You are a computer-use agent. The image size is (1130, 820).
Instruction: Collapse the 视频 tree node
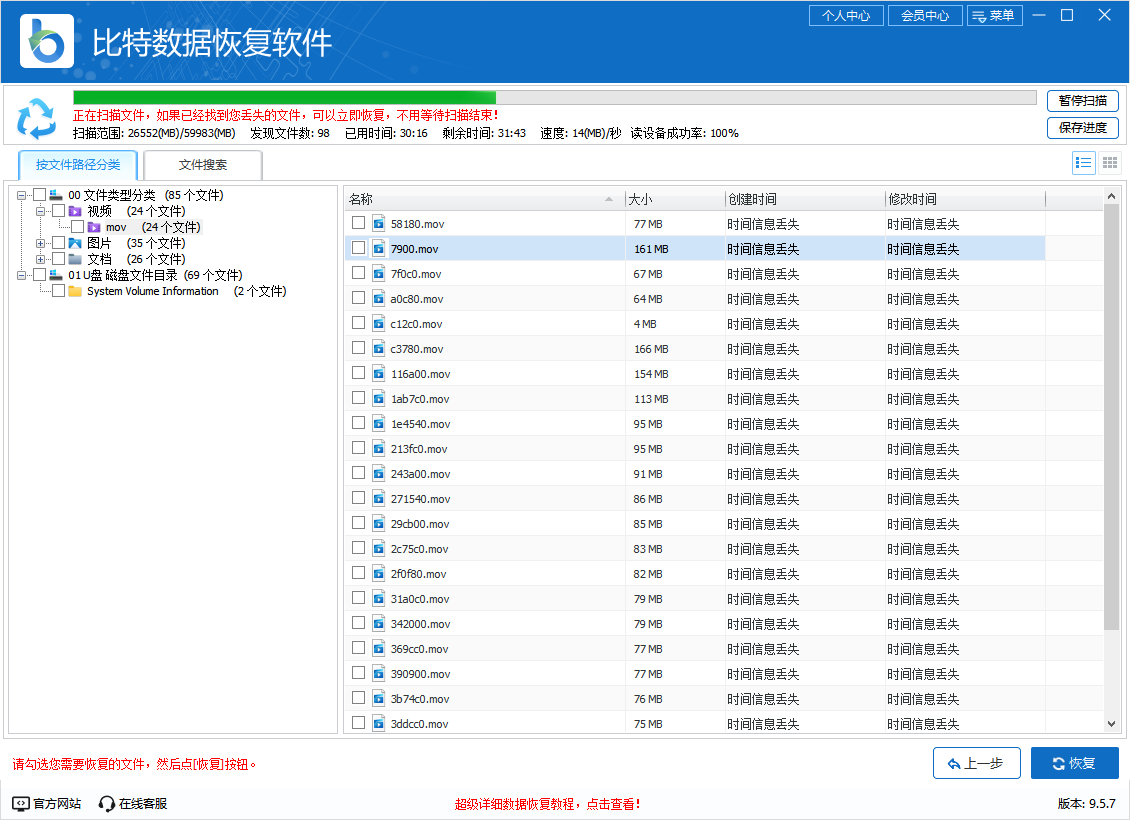click(40, 211)
